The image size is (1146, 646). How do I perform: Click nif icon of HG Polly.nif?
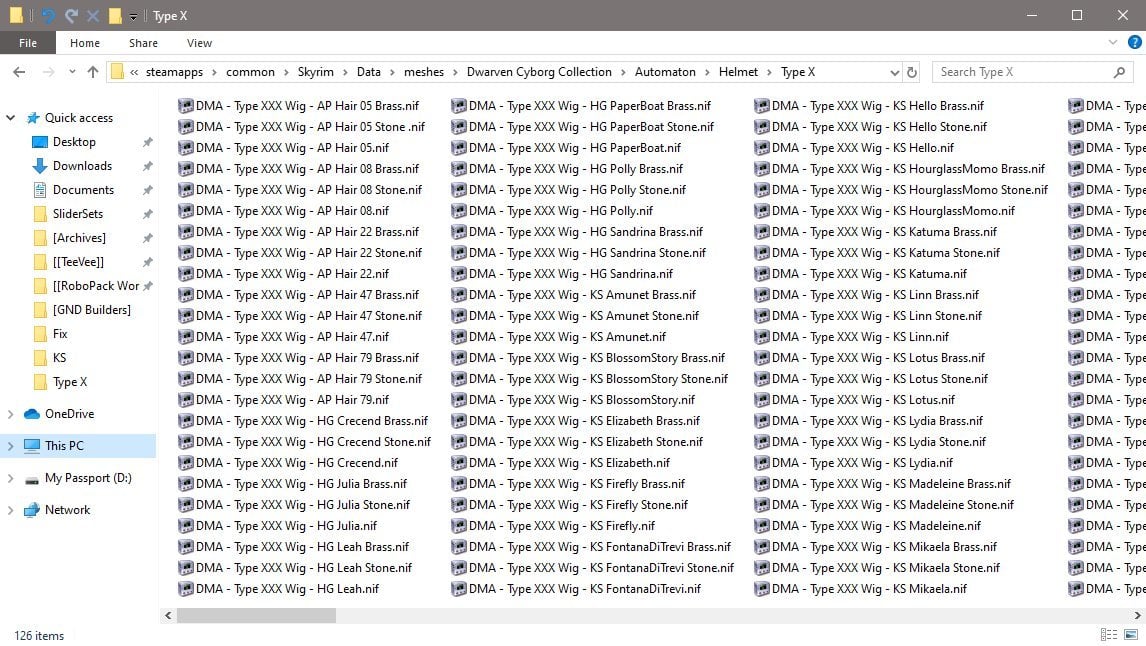click(458, 211)
